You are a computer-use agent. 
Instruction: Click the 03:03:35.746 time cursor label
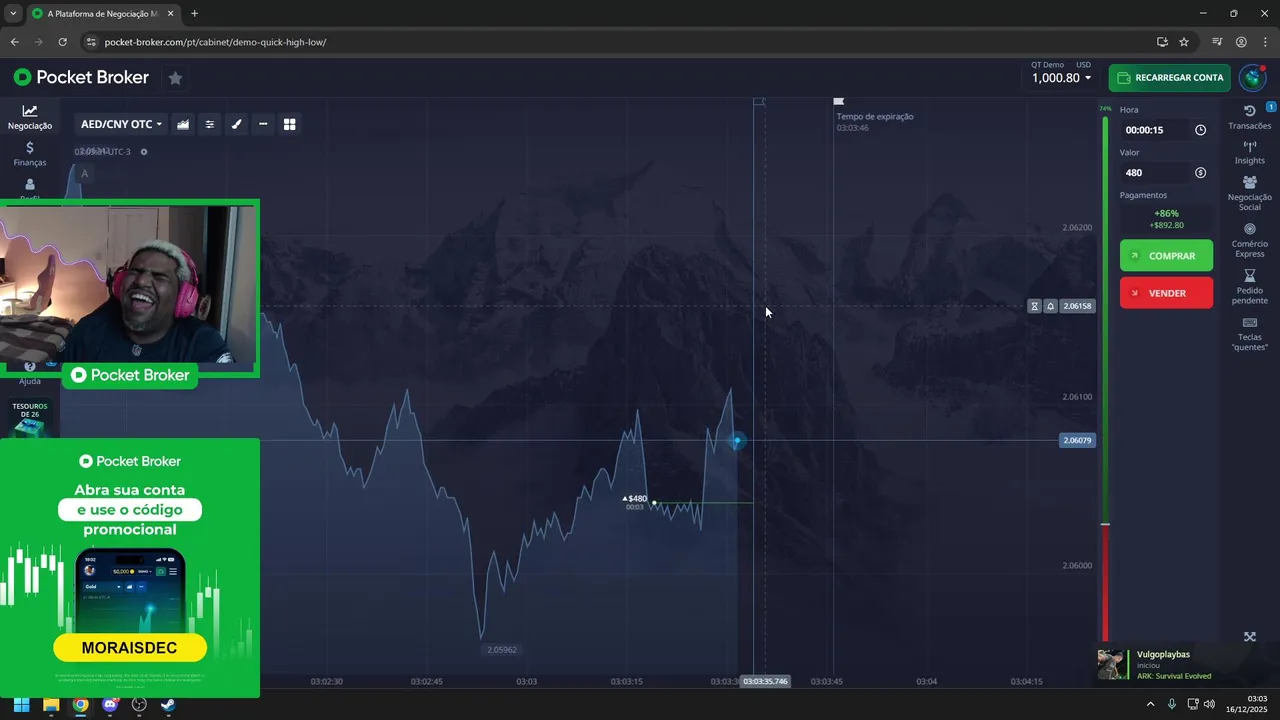pyautogui.click(x=765, y=682)
